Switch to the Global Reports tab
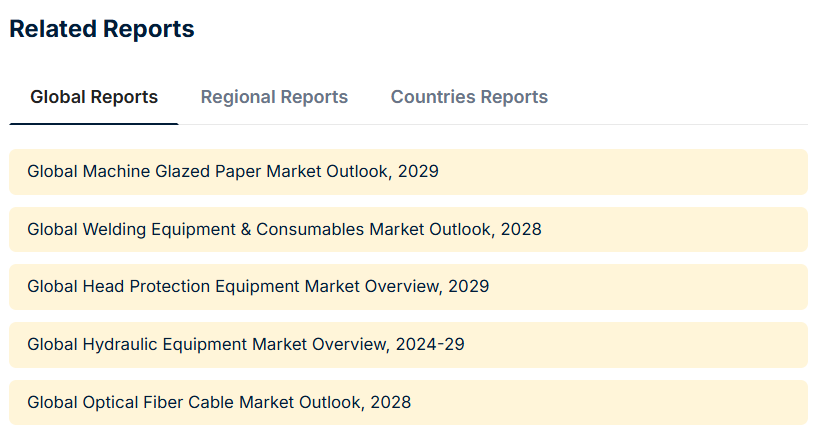820x433 pixels. click(94, 97)
